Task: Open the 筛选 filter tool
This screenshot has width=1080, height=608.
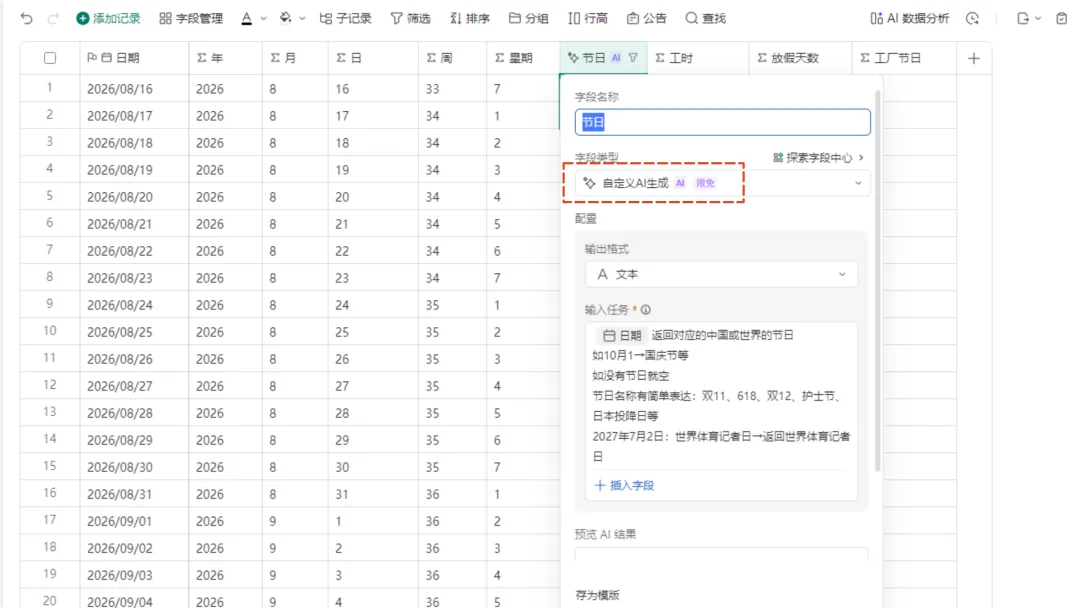Action: click(x=411, y=19)
